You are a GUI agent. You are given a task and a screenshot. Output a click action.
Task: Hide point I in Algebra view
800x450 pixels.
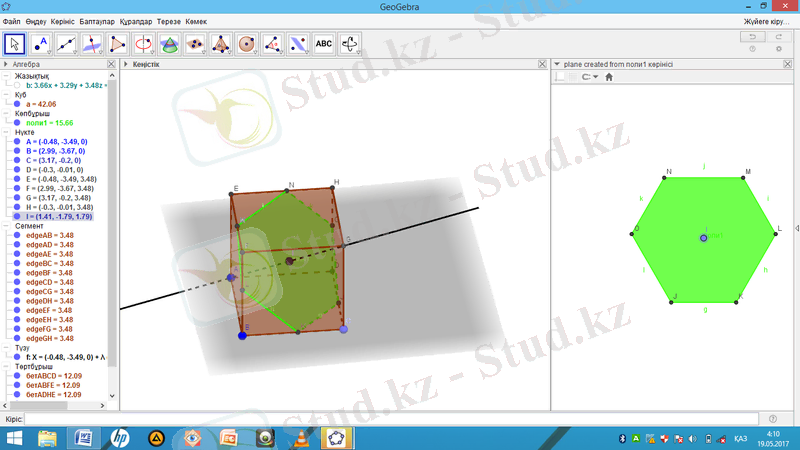click(17, 216)
